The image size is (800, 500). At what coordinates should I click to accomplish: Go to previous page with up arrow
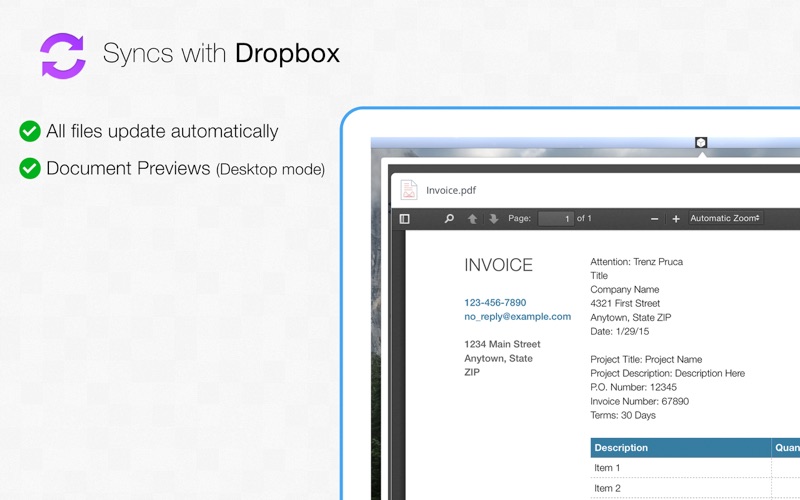[x=472, y=219]
